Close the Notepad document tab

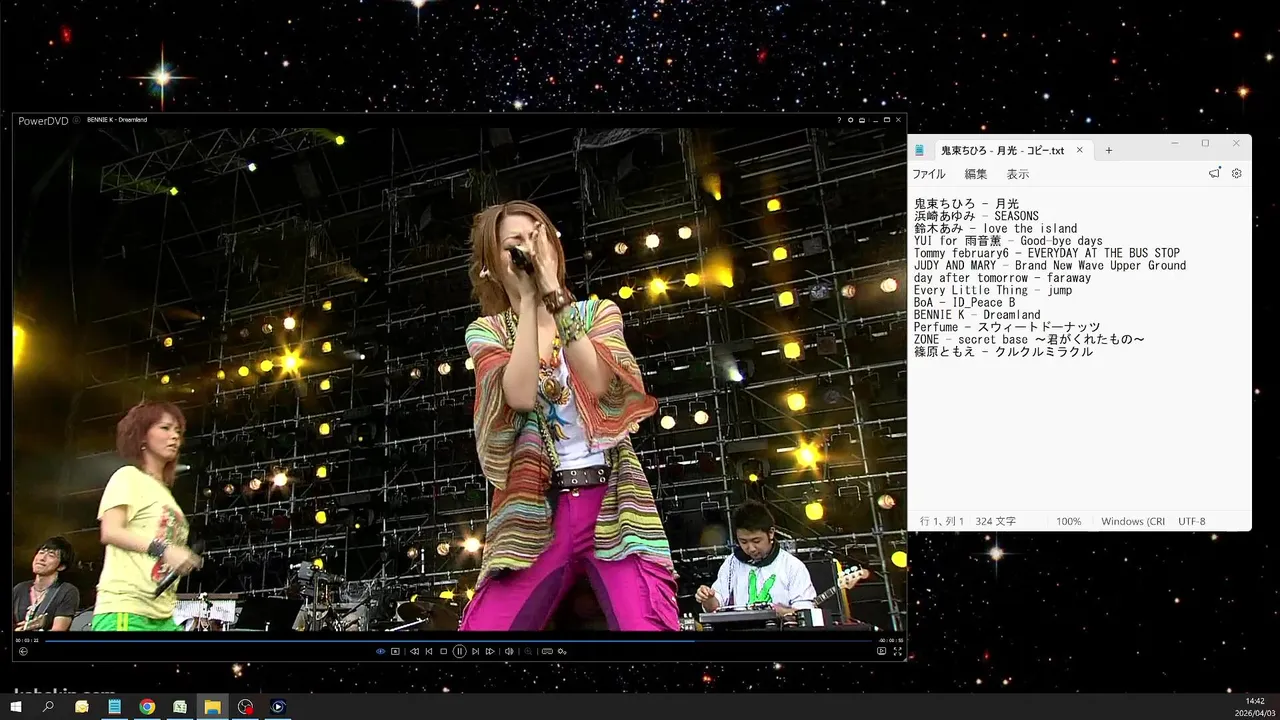tap(1079, 150)
